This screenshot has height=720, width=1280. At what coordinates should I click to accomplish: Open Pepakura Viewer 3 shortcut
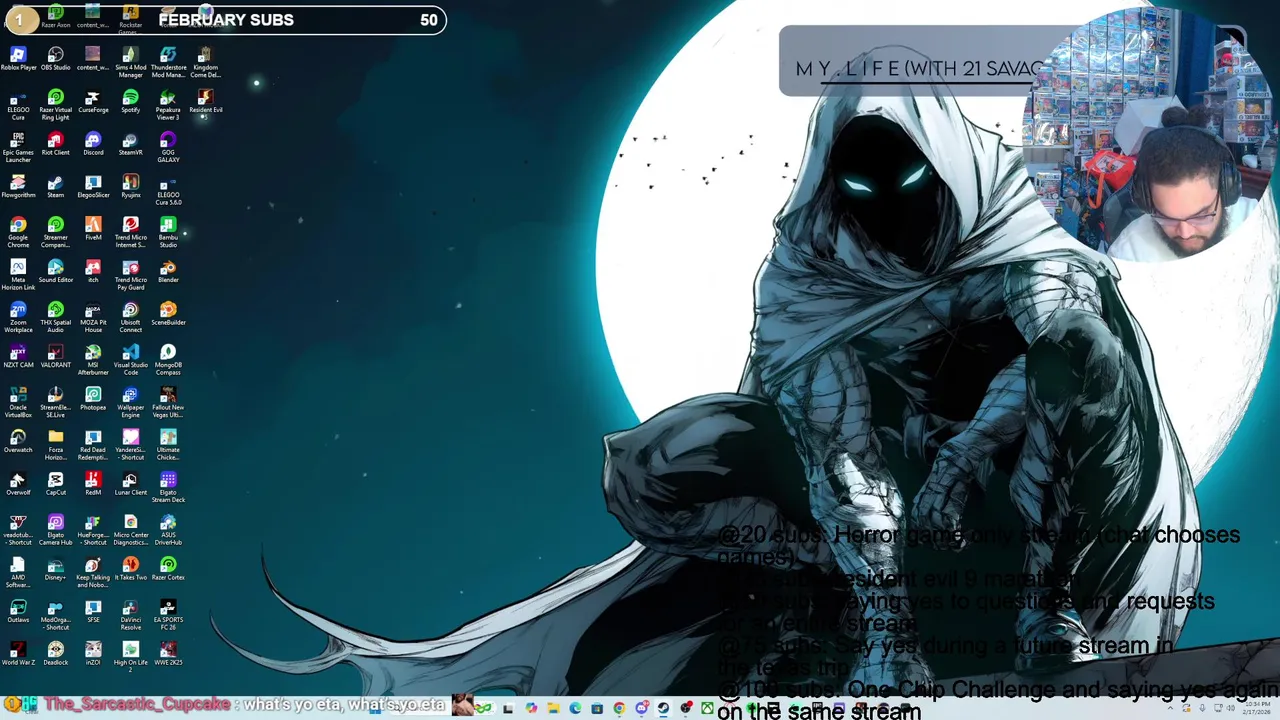pyautogui.click(x=168, y=105)
